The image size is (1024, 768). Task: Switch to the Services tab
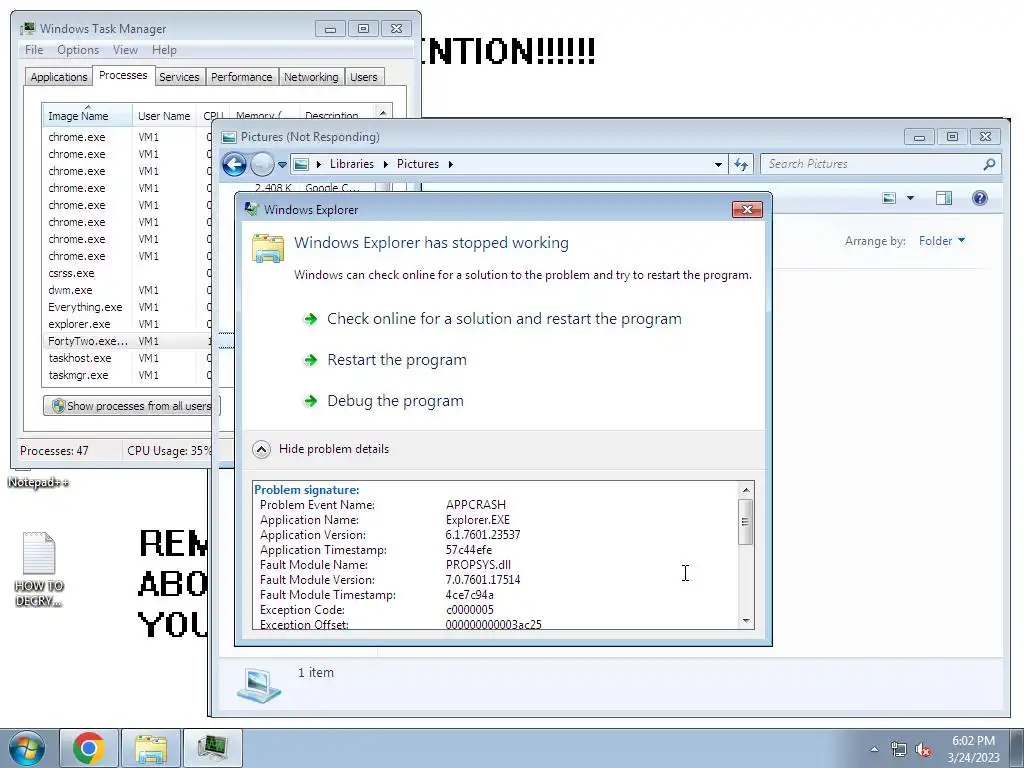[x=179, y=77]
